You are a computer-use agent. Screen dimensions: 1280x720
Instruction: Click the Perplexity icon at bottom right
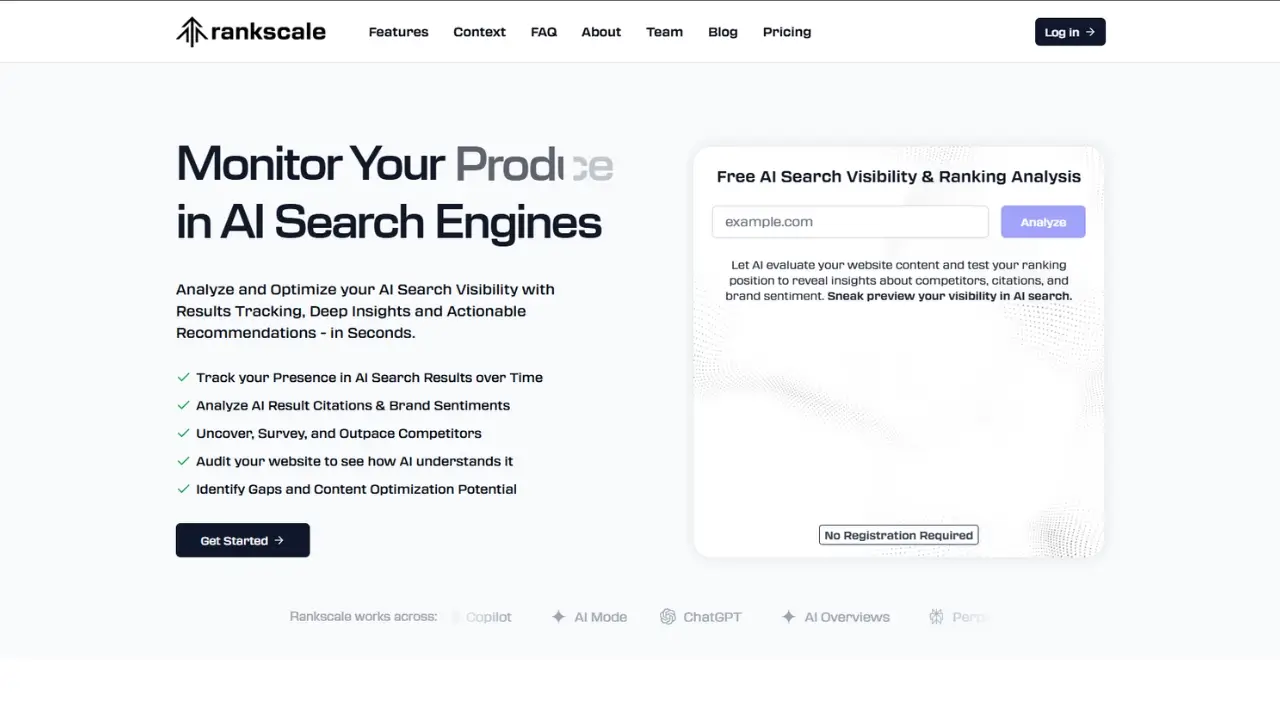point(935,617)
